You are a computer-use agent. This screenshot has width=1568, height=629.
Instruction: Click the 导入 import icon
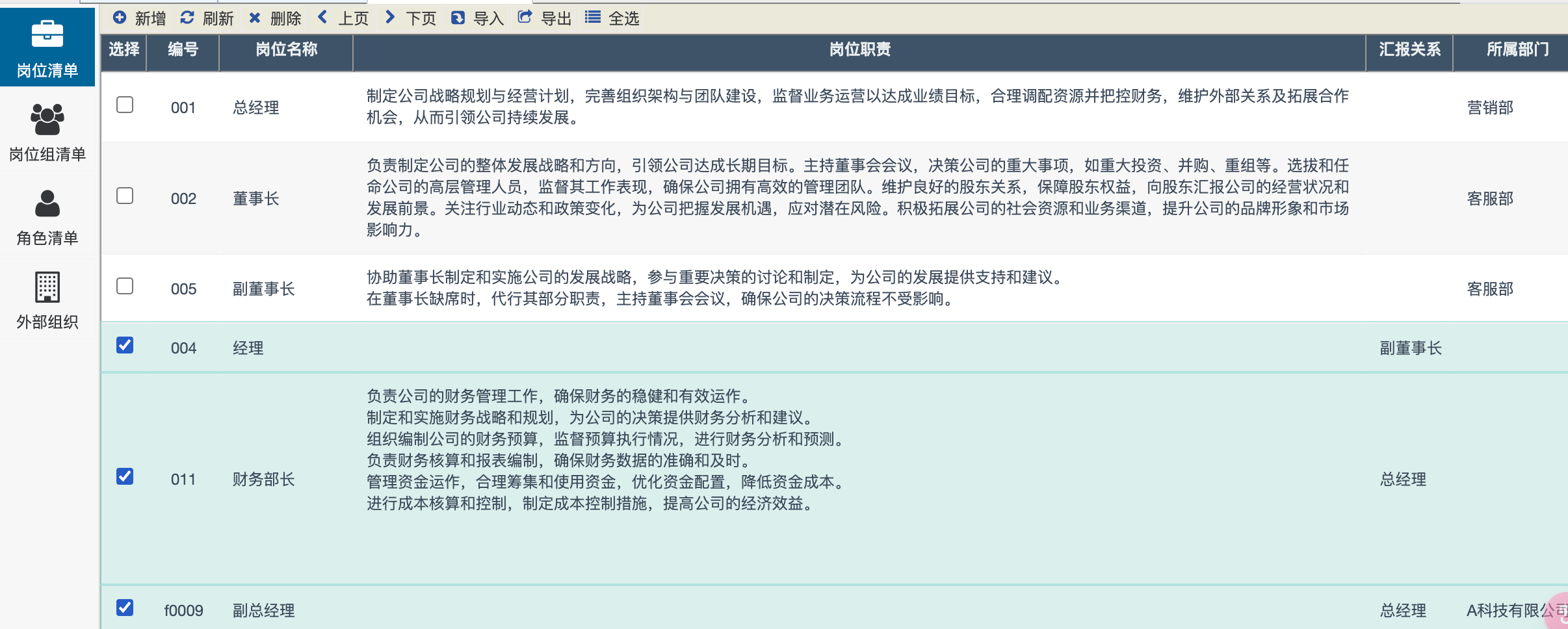coord(458,18)
